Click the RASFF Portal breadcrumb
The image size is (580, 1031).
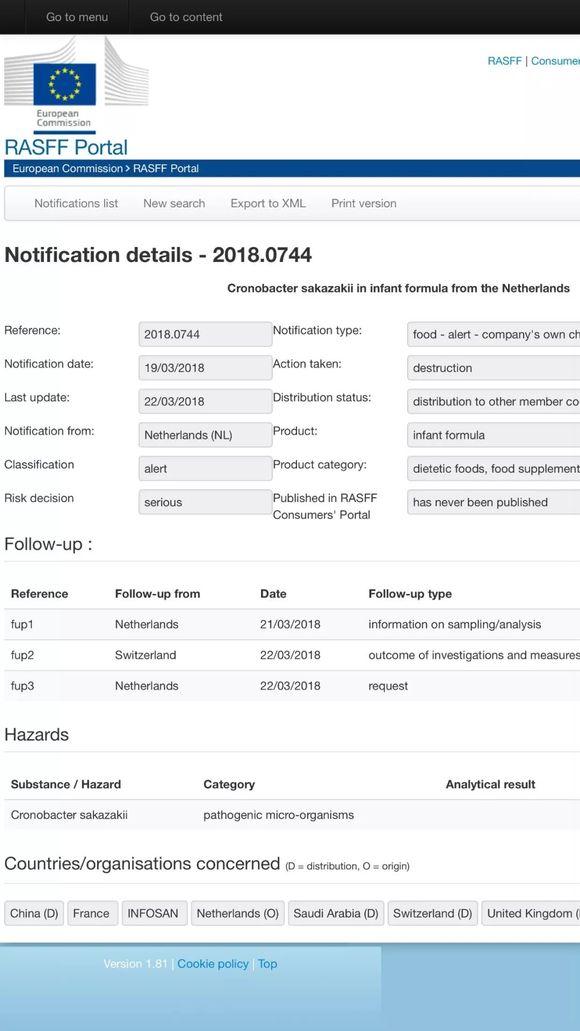pyautogui.click(x=166, y=168)
